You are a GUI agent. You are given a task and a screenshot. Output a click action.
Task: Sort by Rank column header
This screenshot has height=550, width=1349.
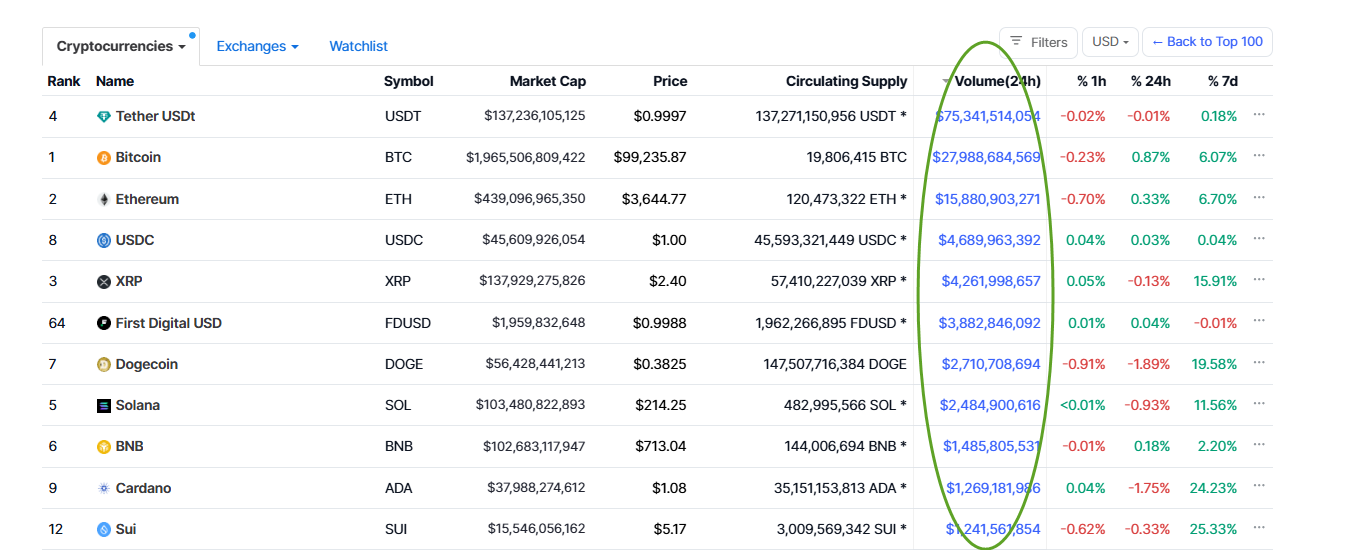[x=64, y=81]
